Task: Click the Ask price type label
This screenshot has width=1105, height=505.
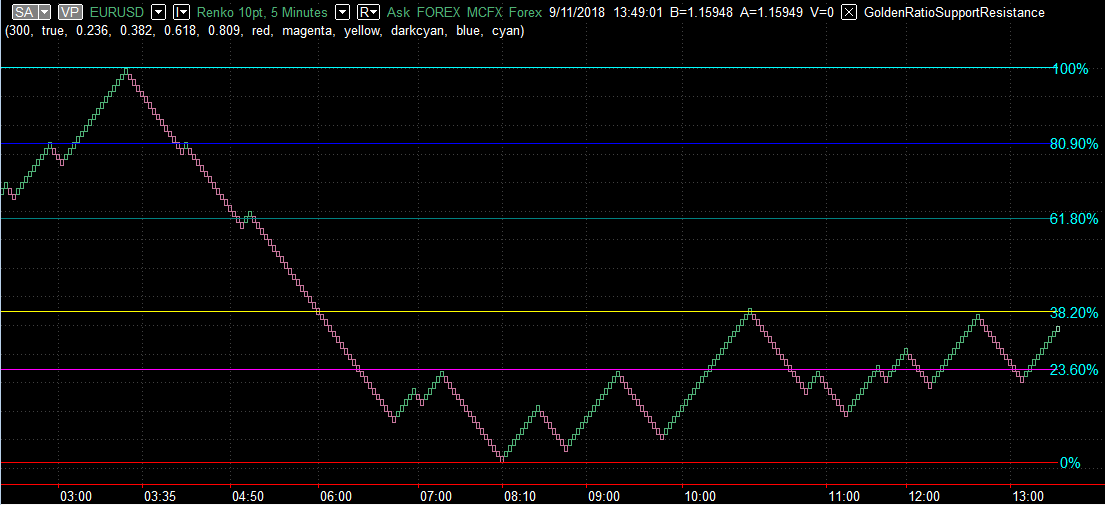Action: click(399, 13)
